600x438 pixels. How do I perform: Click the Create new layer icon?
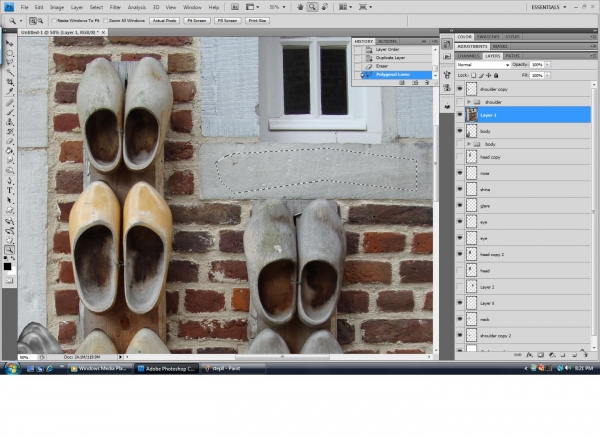coord(574,355)
